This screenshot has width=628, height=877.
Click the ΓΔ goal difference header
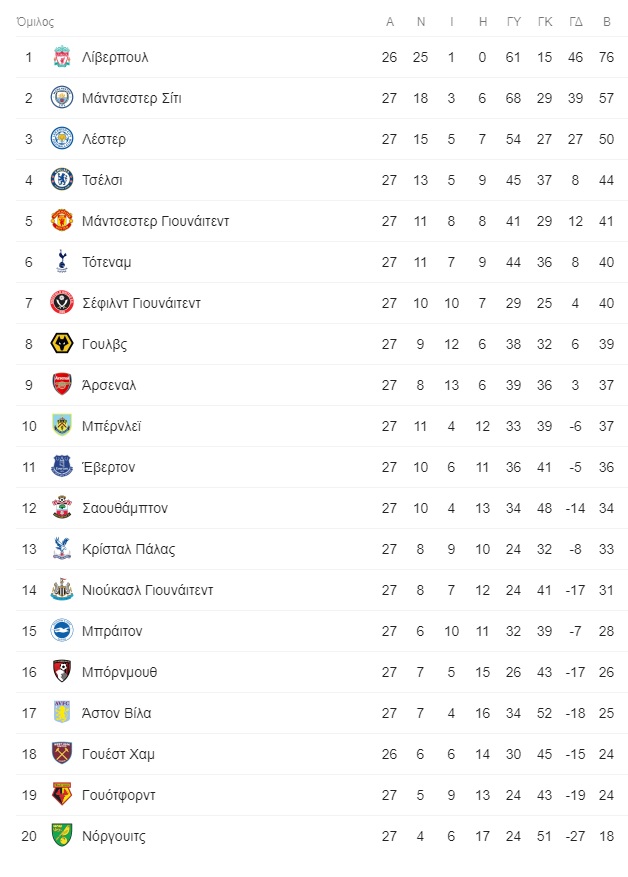pyautogui.click(x=575, y=22)
